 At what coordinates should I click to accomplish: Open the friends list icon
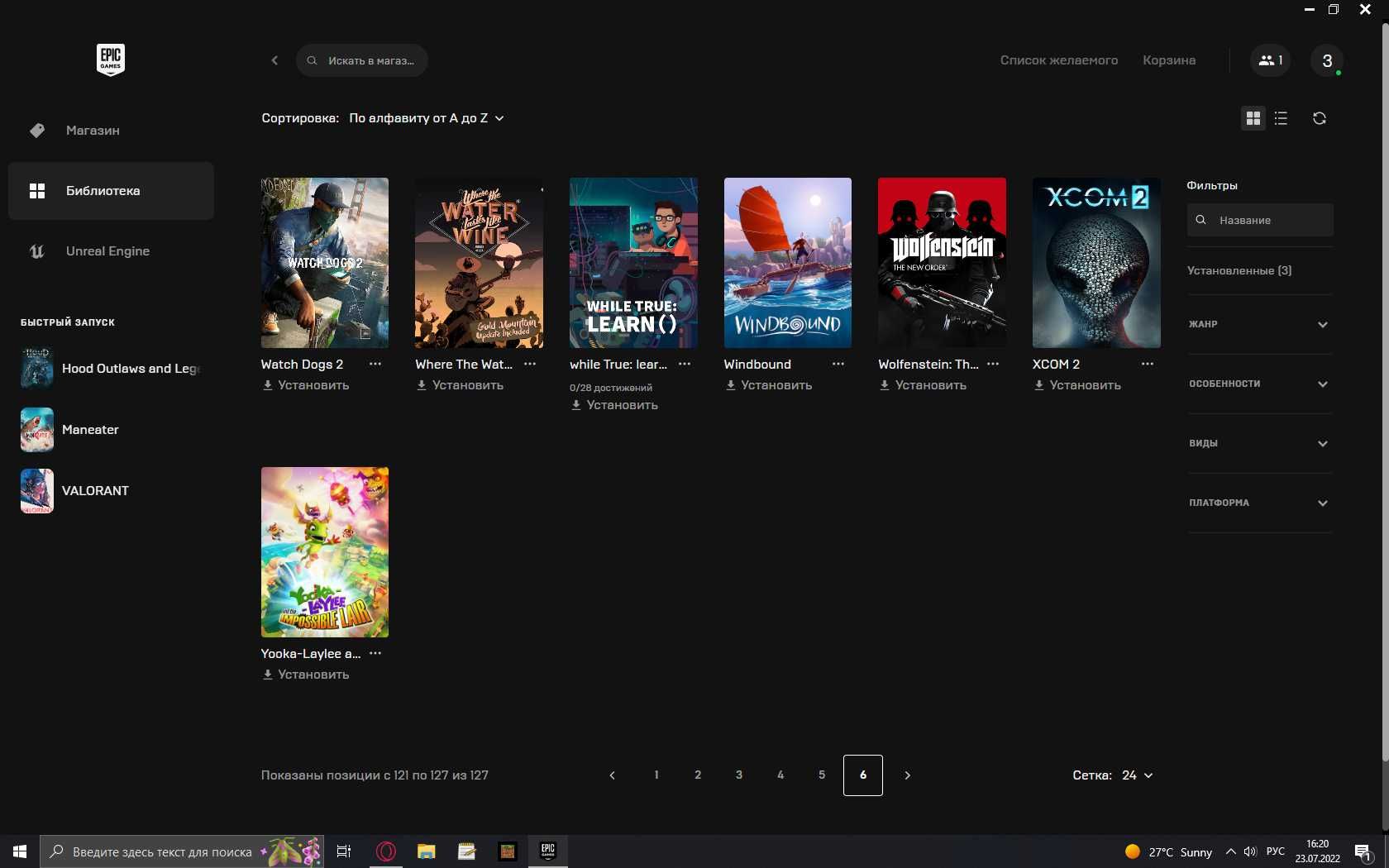coord(1270,60)
